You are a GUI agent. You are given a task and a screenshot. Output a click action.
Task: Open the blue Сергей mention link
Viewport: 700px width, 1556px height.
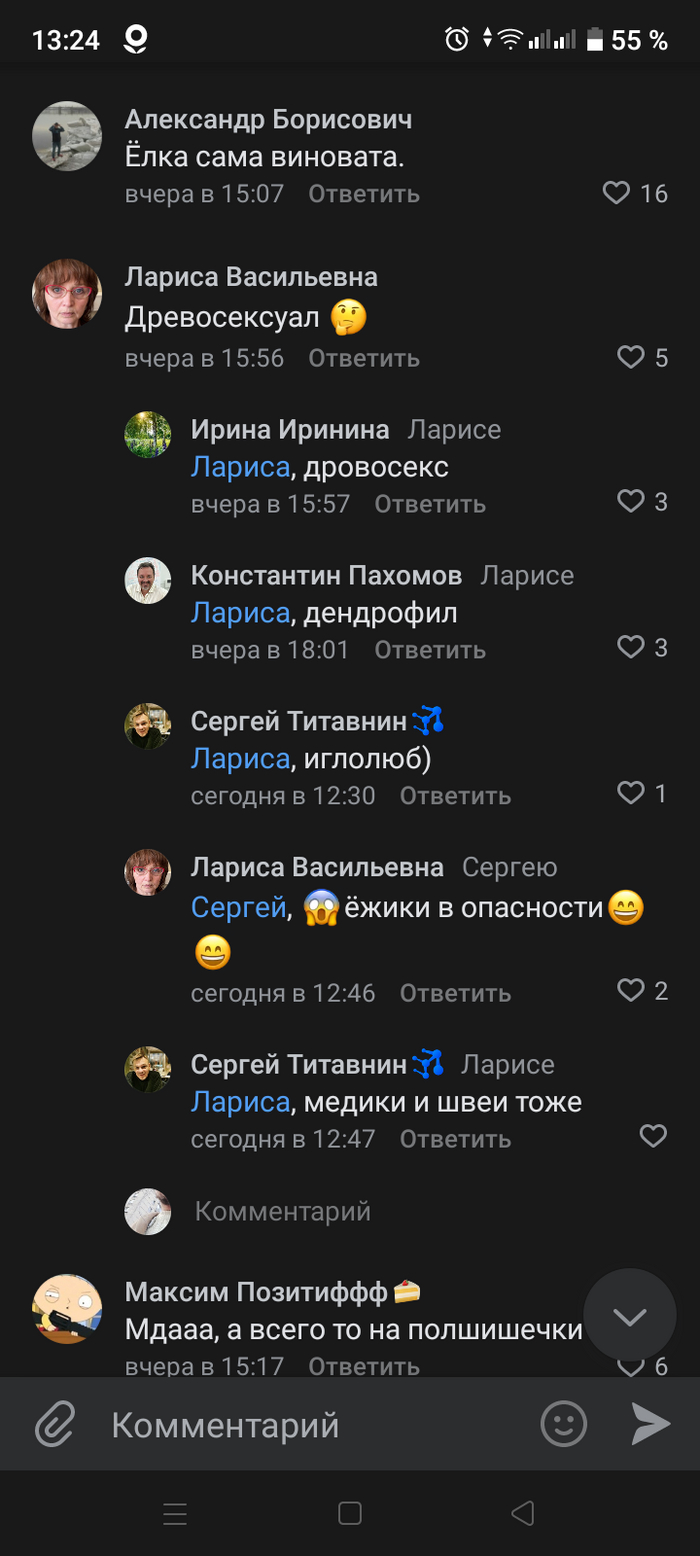click(x=238, y=908)
